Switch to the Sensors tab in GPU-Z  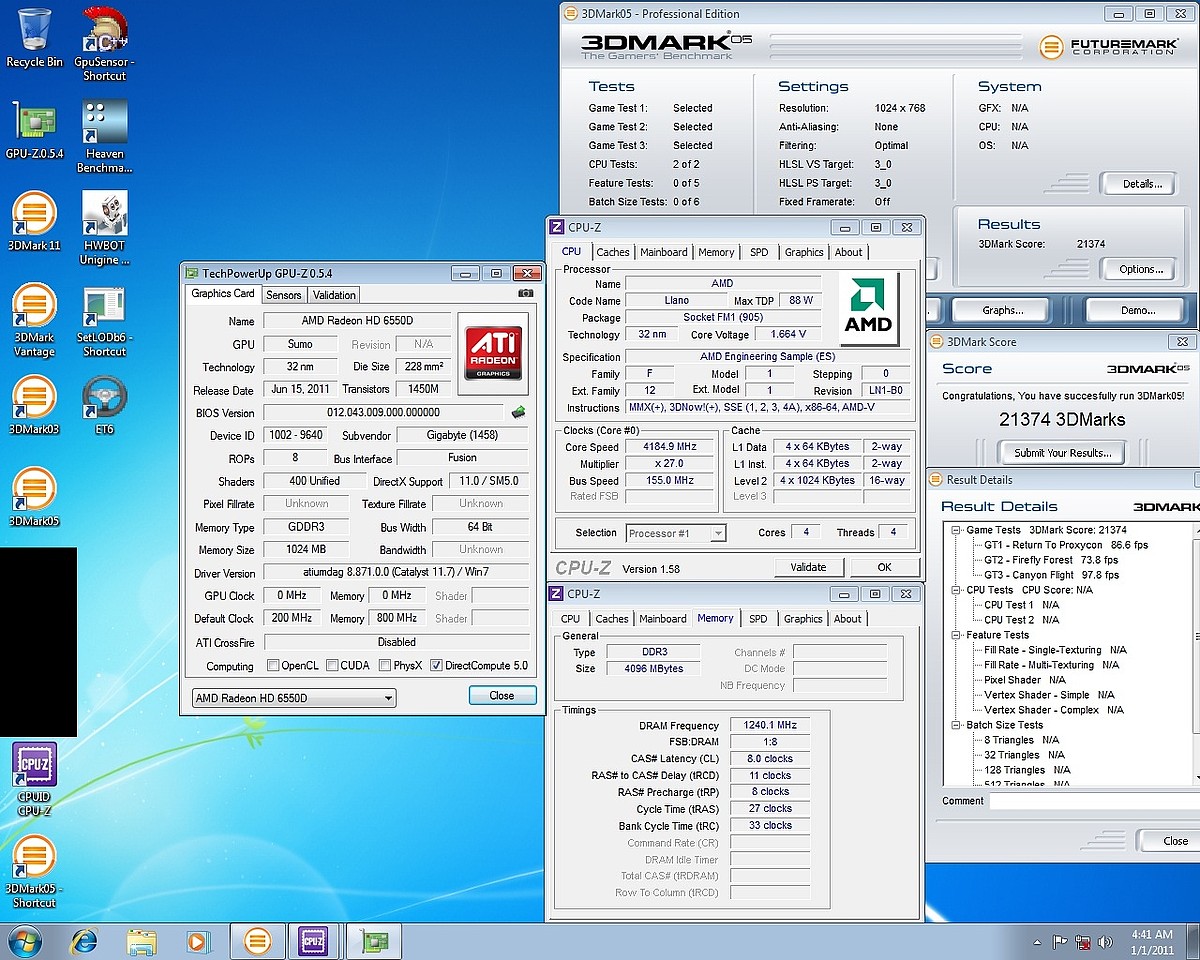coord(284,295)
